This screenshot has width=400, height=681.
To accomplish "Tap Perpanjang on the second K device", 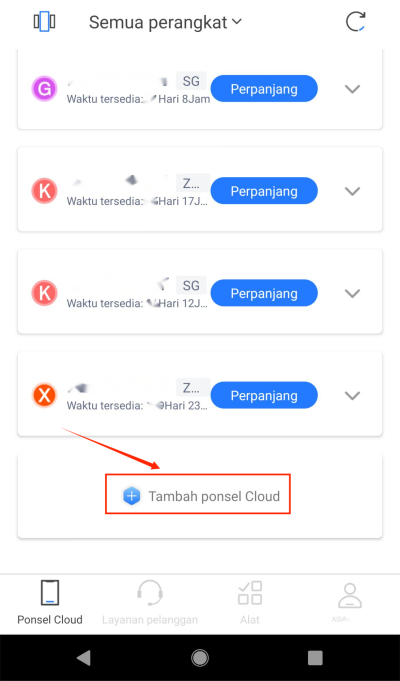I will pyautogui.click(x=264, y=293).
